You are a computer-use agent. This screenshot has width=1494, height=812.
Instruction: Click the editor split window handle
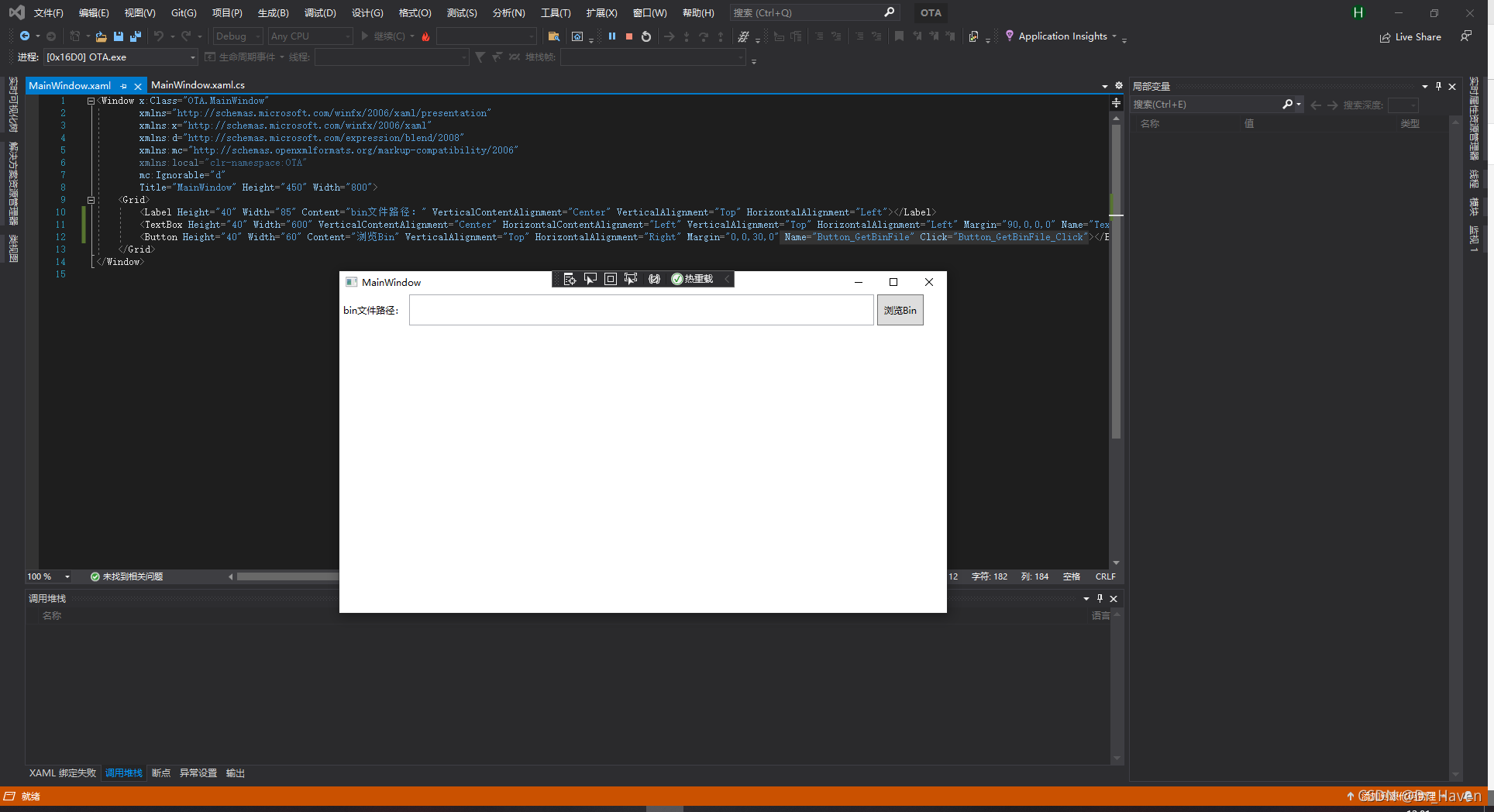point(1116,102)
